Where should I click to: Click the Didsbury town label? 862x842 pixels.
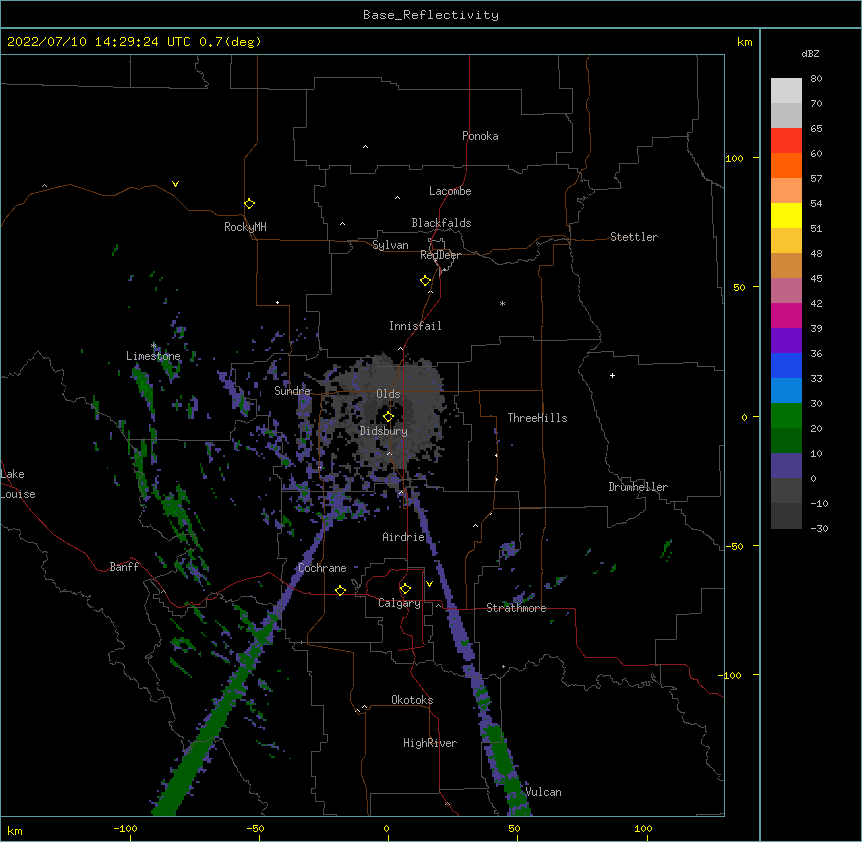click(x=384, y=431)
